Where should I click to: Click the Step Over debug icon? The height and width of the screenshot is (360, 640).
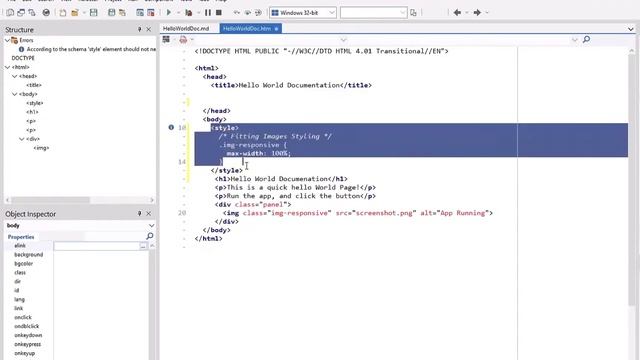click(247, 13)
